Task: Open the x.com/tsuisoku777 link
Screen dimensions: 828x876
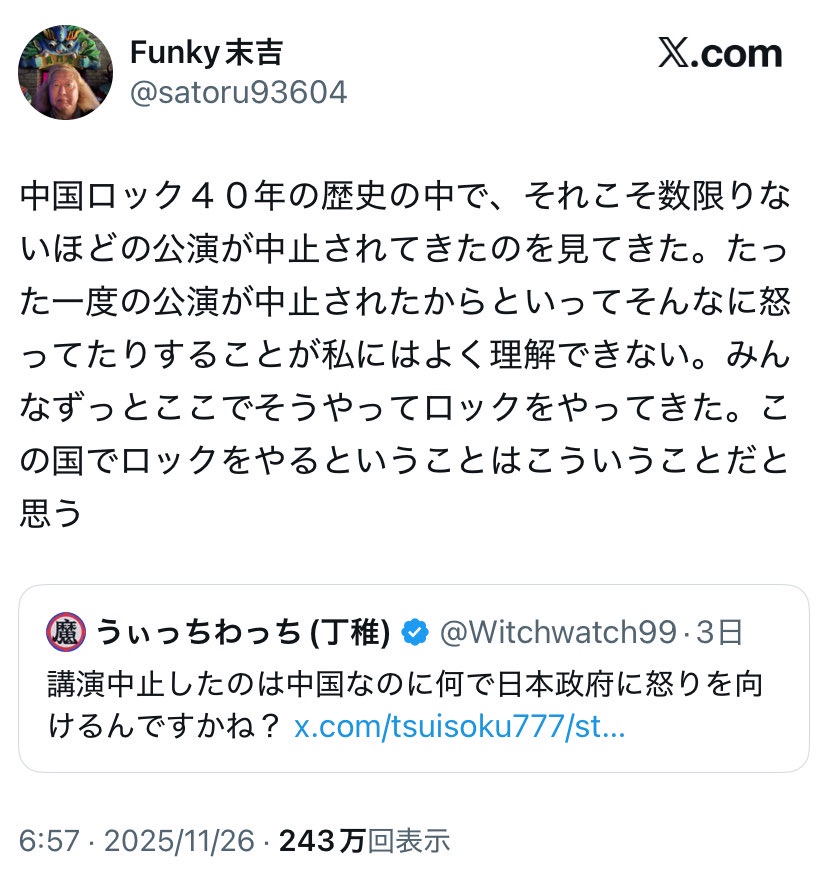Action: (x=460, y=727)
